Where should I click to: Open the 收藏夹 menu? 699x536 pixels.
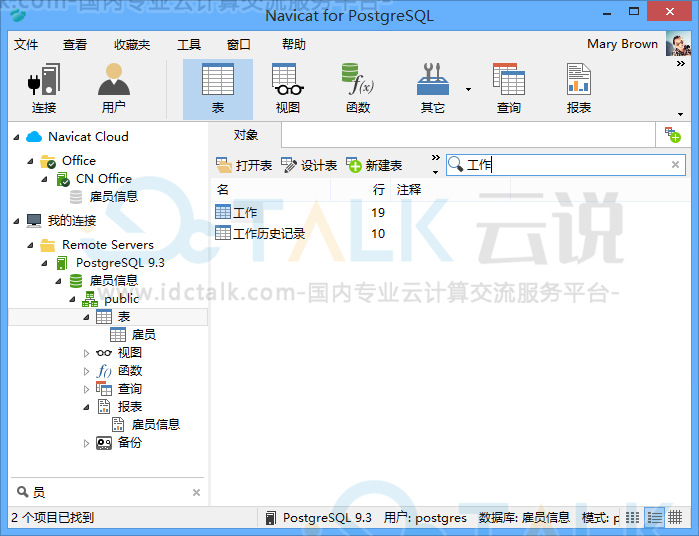tap(132, 45)
